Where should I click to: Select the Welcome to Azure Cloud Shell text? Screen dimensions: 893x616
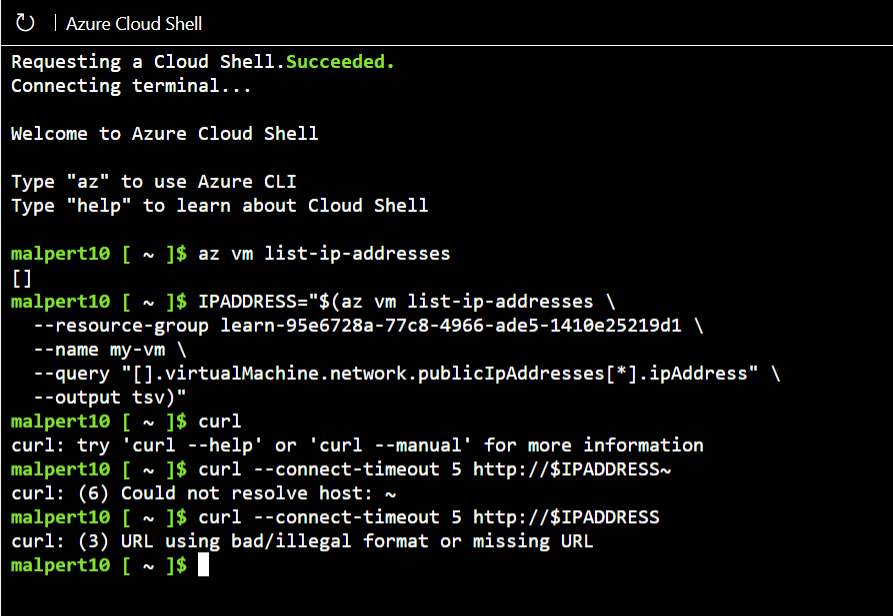[x=163, y=133]
